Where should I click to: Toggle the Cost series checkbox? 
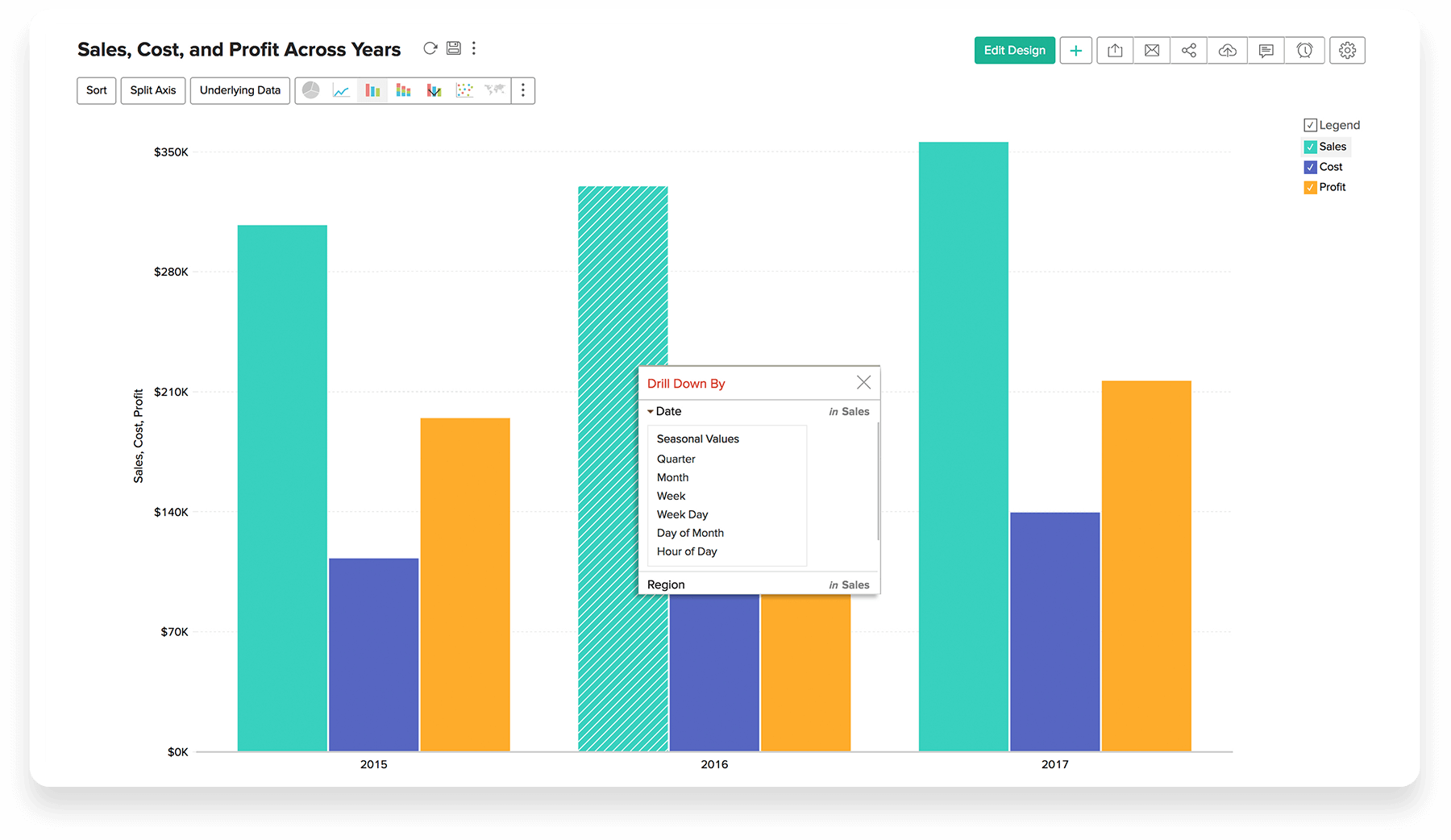click(1310, 167)
